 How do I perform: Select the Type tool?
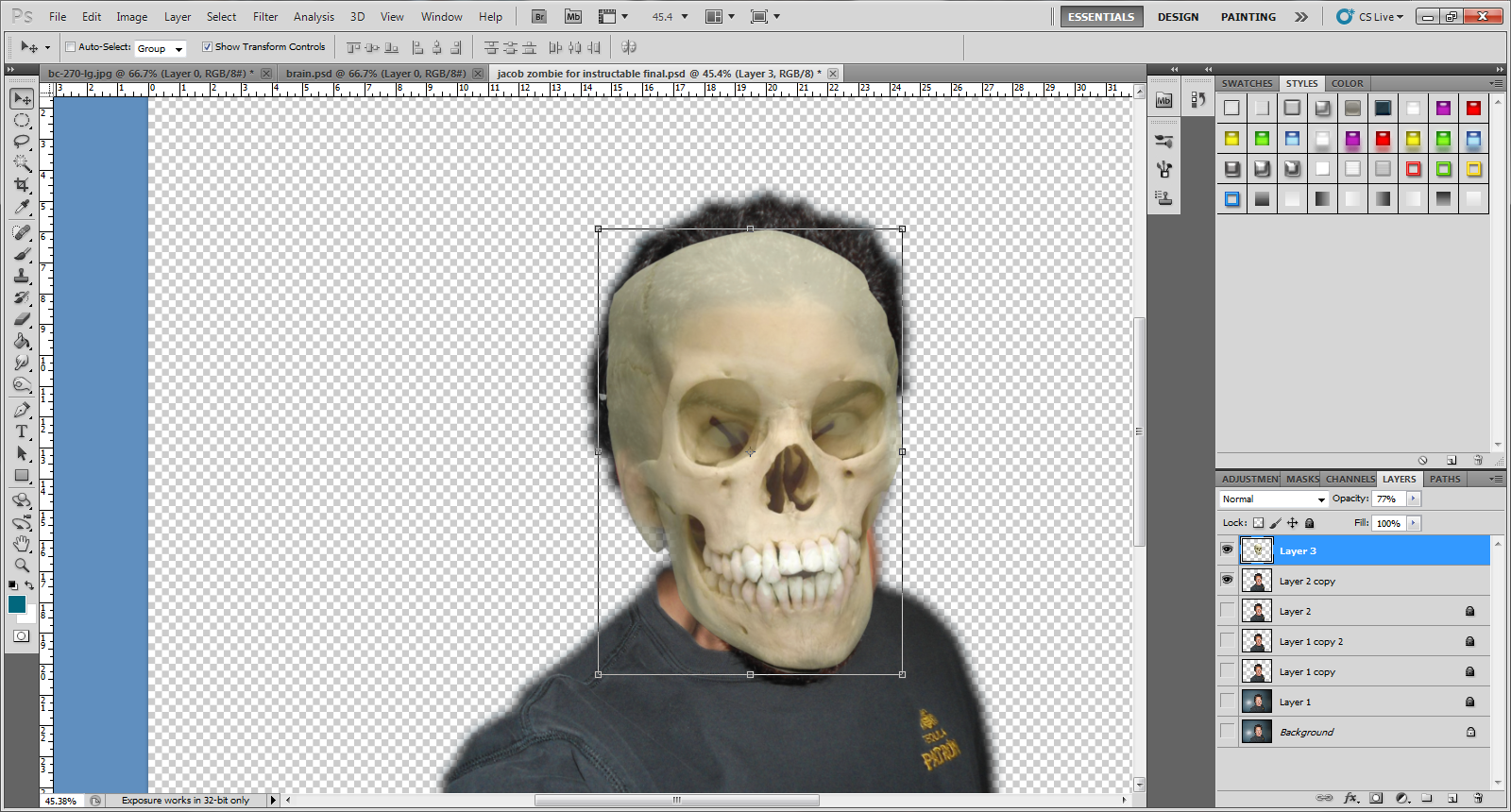[x=23, y=431]
